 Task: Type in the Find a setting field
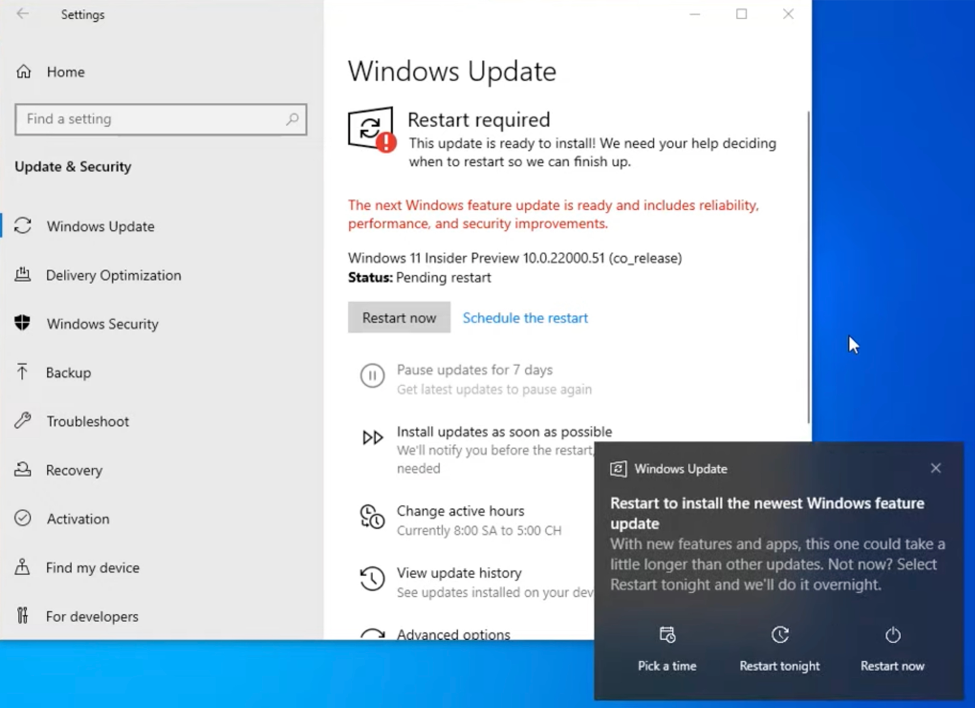150,119
